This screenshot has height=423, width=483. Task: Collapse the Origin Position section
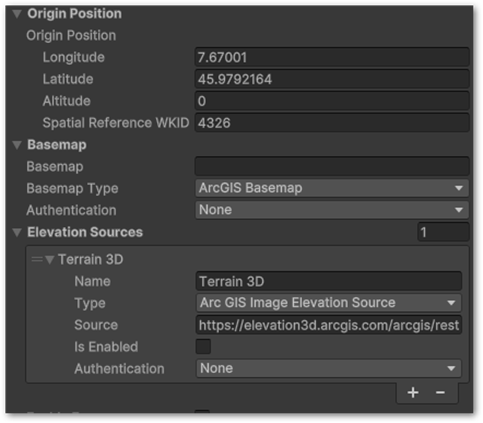17,14
